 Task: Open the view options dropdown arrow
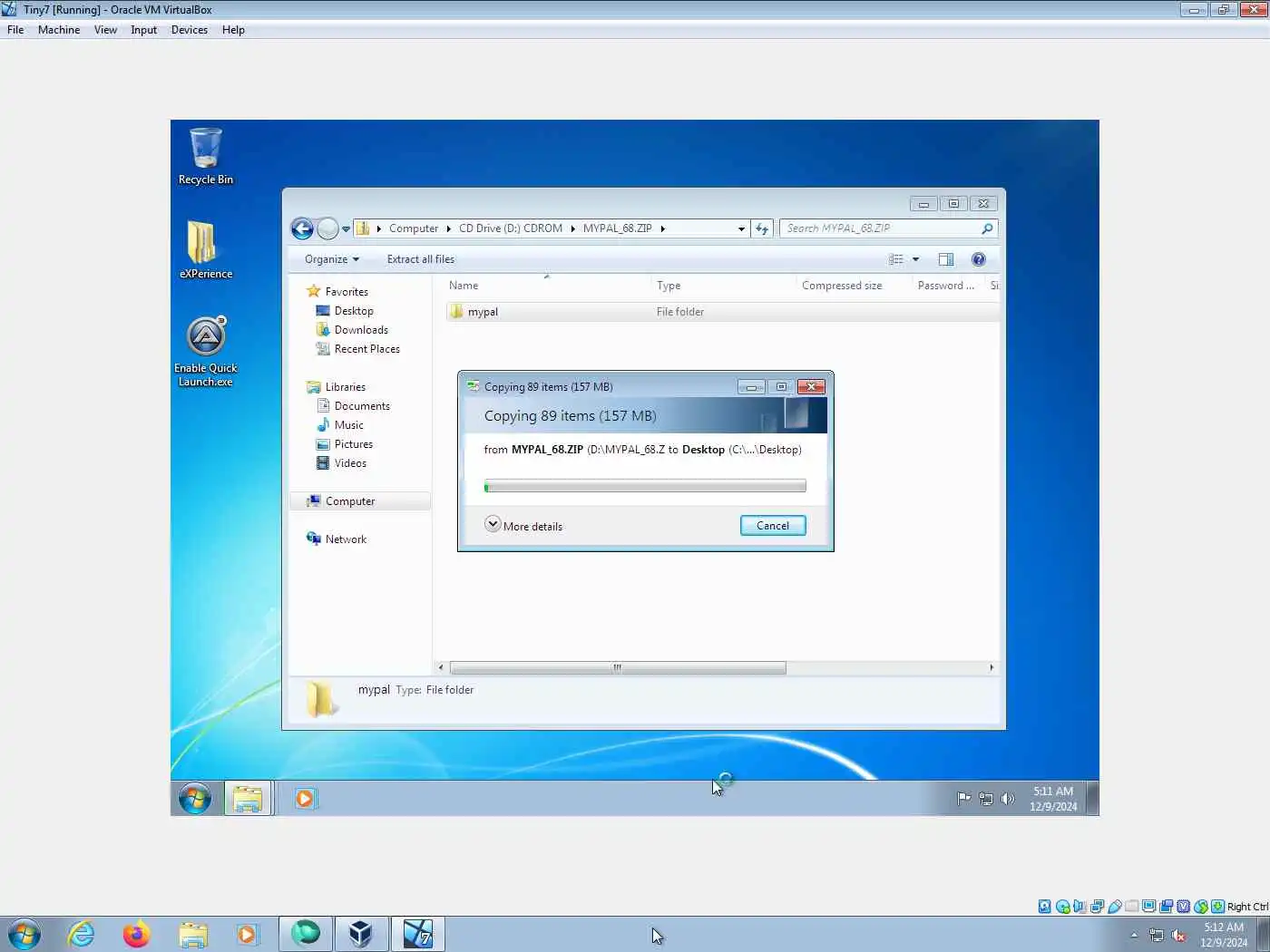[915, 259]
